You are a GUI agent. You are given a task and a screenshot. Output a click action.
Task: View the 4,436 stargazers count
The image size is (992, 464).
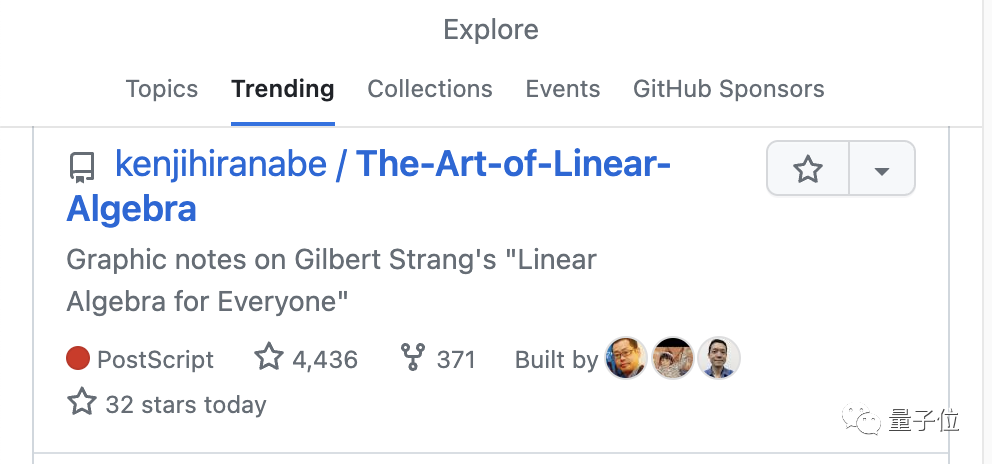pos(306,359)
